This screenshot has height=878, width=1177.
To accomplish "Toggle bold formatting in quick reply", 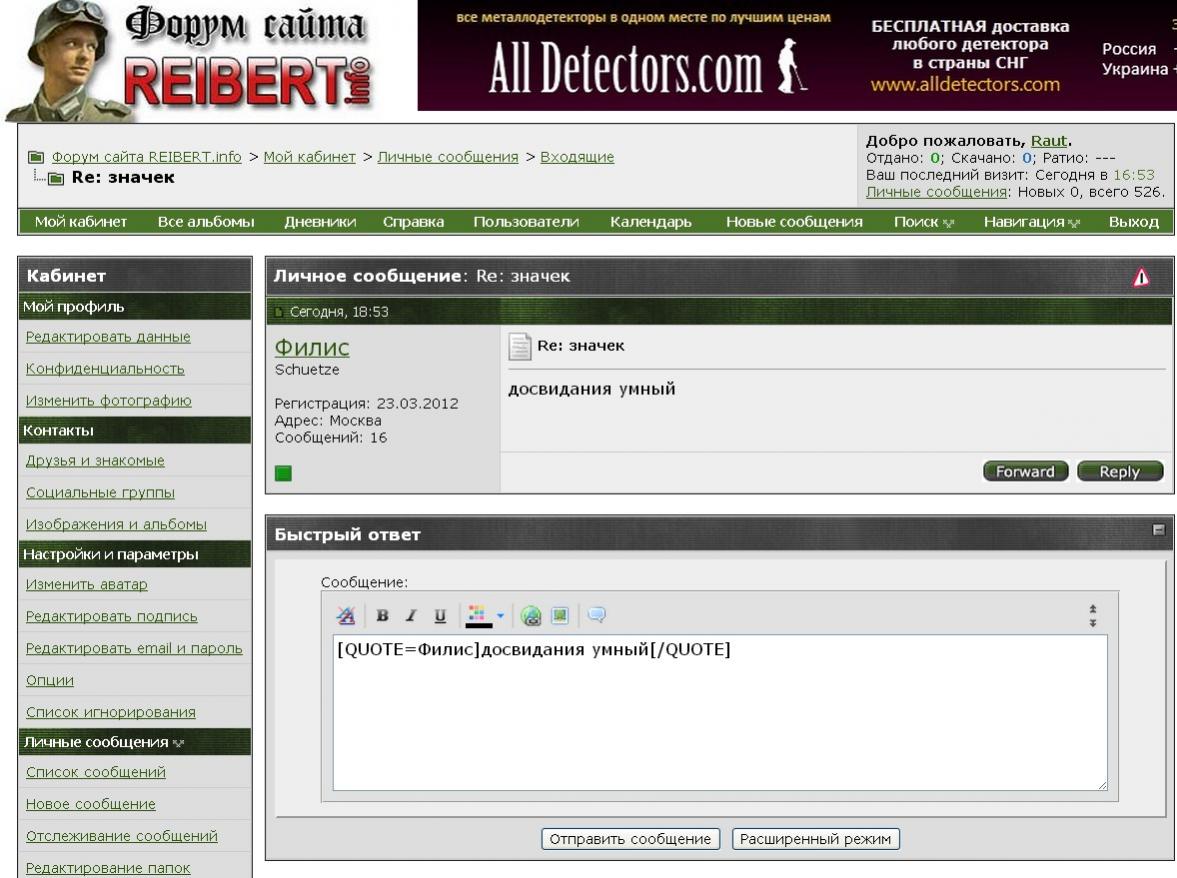I will [382, 616].
